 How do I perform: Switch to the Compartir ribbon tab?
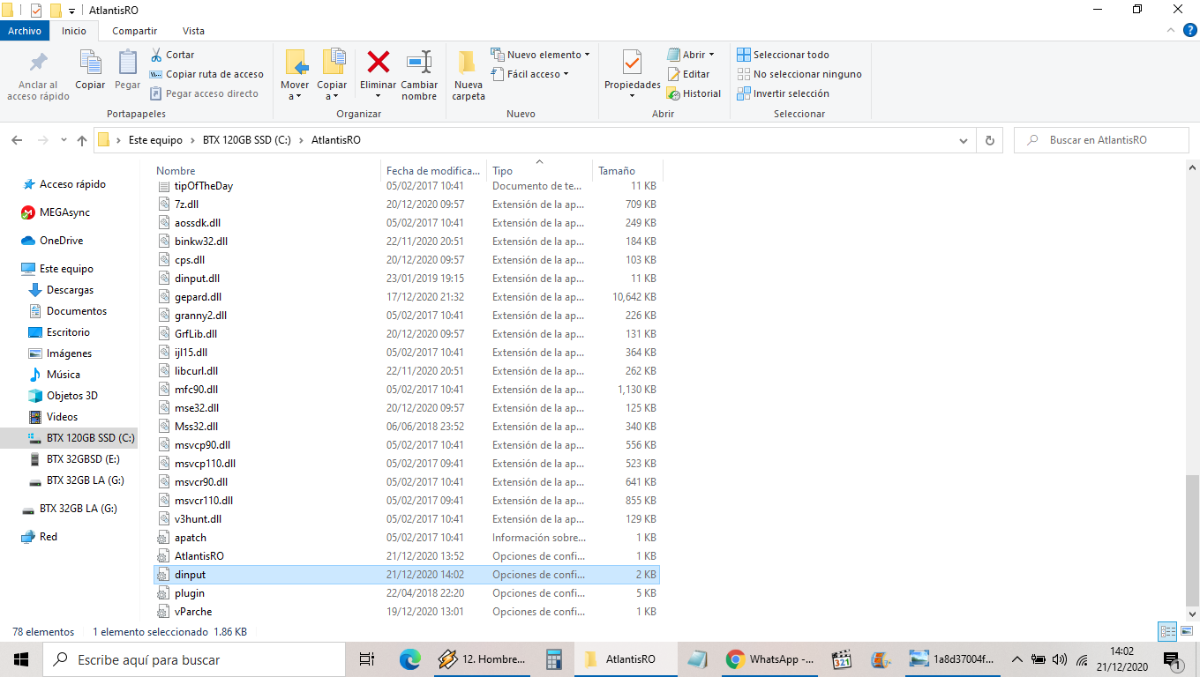(x=134, y=31)
